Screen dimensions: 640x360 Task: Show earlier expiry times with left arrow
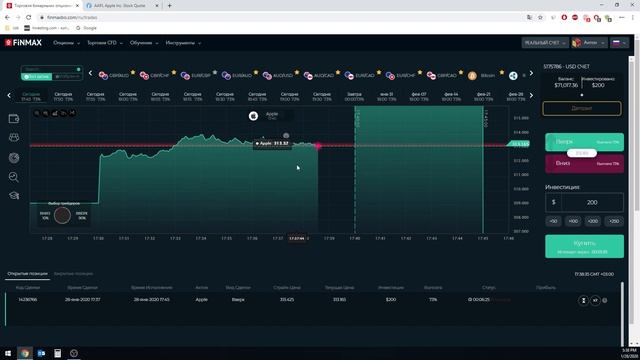pyautogui.click(x=9, y=96)
